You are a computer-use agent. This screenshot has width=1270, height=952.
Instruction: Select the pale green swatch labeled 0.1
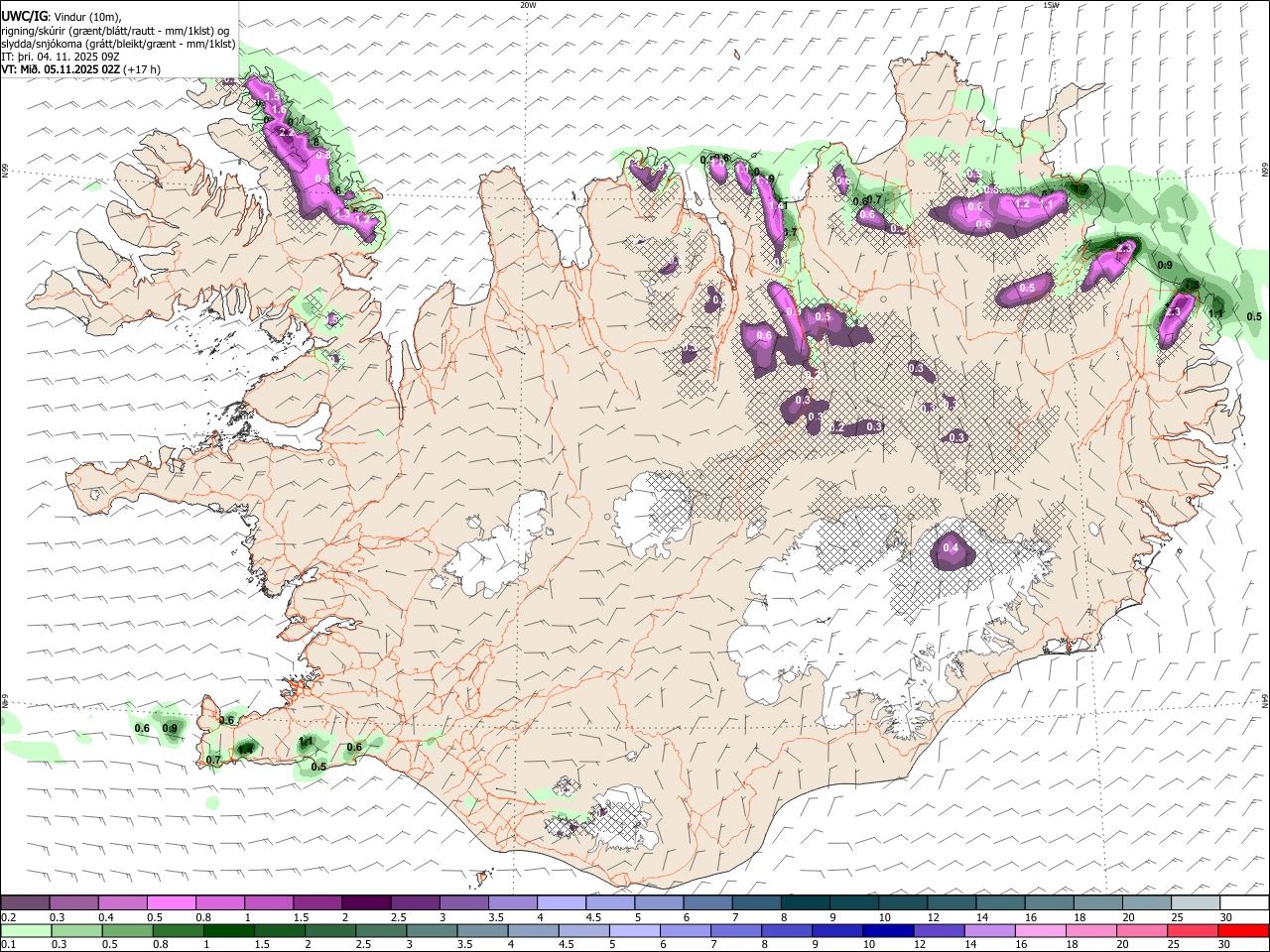(x=25, y=931)
